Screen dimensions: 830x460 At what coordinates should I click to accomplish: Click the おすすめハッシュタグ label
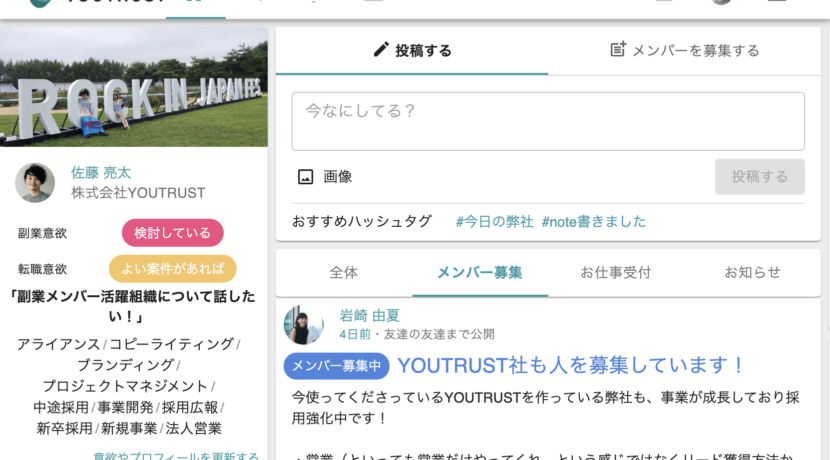pos(362,221)
